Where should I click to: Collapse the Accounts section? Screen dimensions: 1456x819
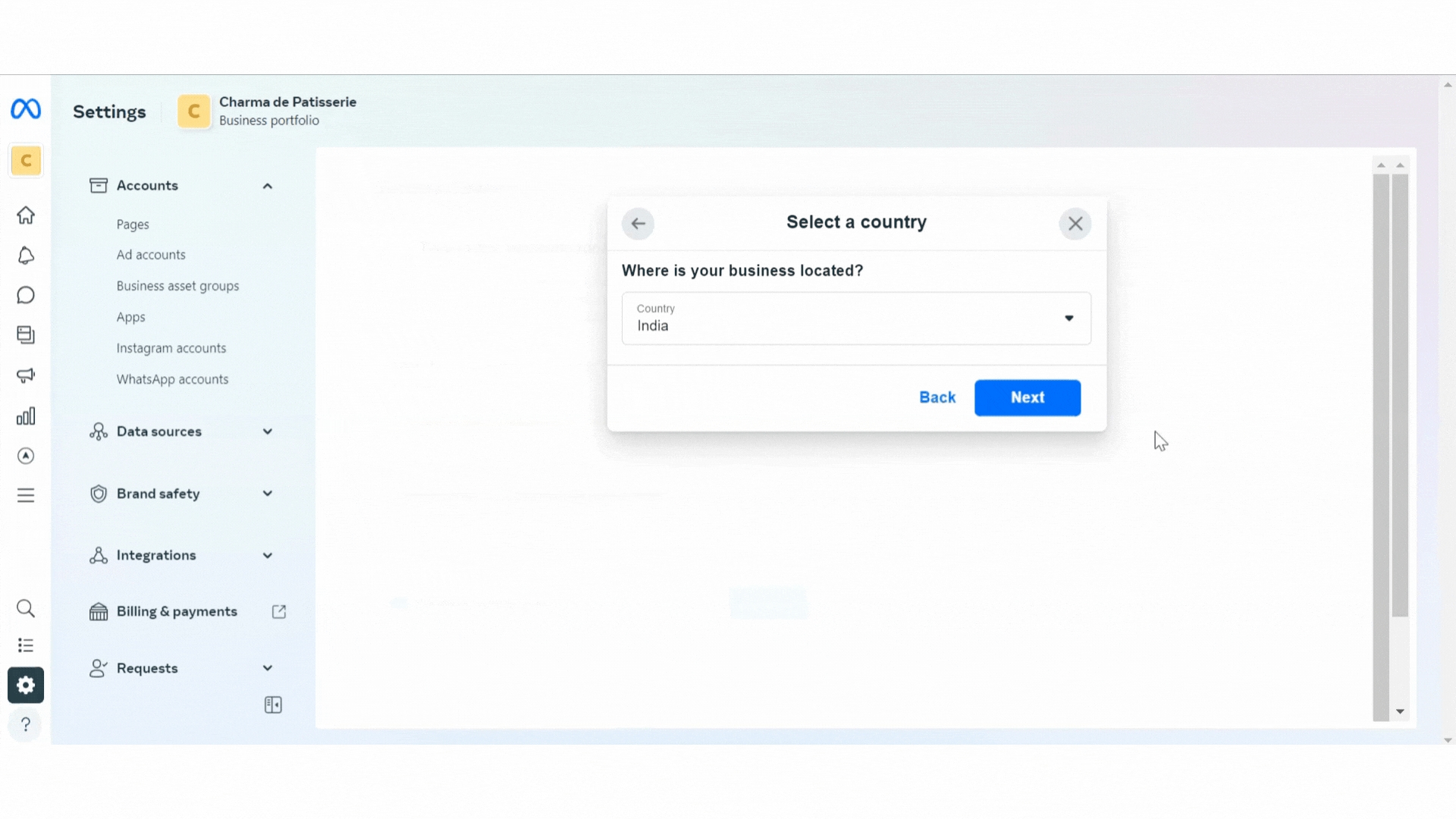[267, 186]
